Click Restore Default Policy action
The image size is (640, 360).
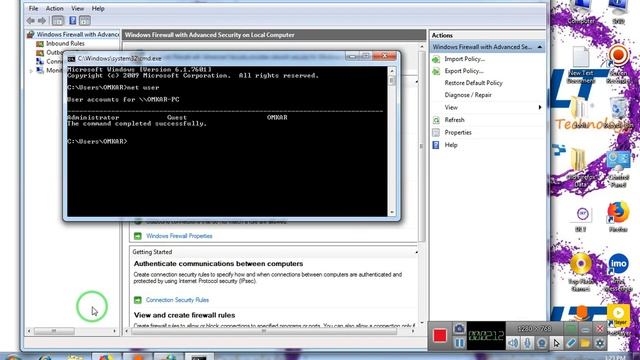click(473, 83)
